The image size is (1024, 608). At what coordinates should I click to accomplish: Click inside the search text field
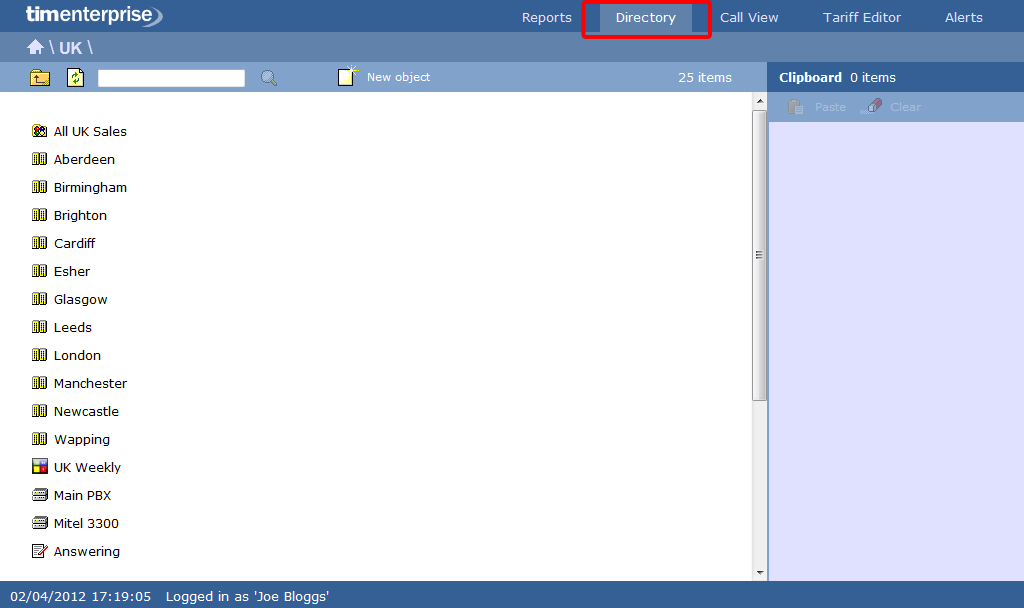[x=170, y=76]
